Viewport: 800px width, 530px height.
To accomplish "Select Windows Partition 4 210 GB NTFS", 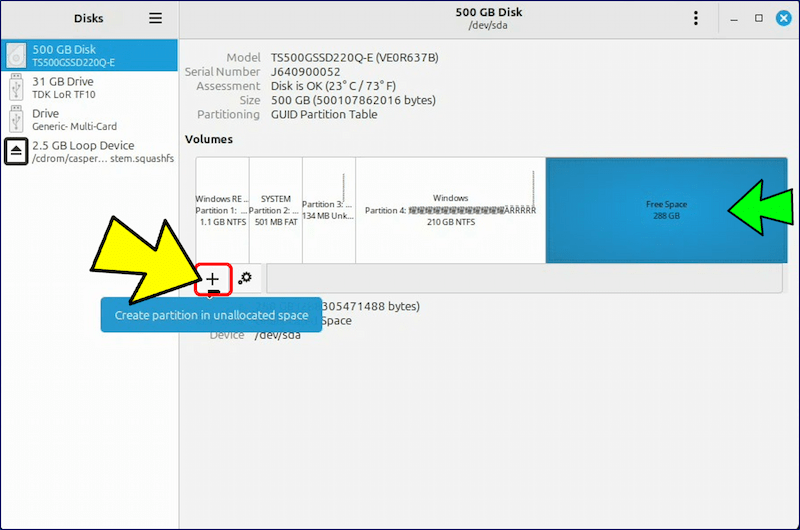I will tap(450, 210).
